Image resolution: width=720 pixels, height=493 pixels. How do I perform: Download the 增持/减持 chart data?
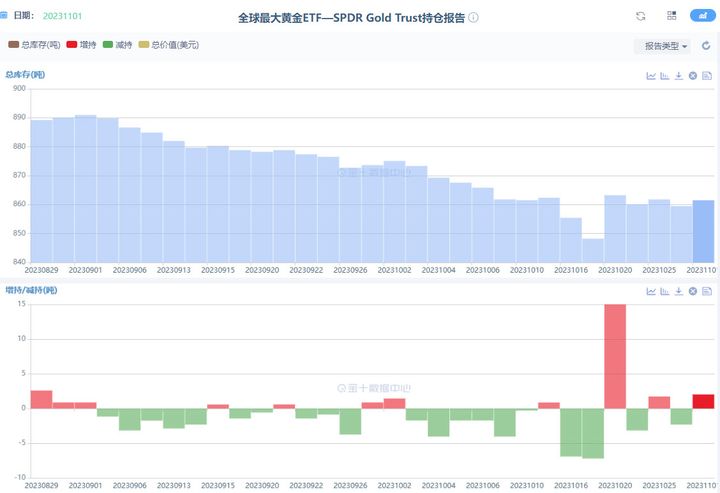[x=679, y=291]
